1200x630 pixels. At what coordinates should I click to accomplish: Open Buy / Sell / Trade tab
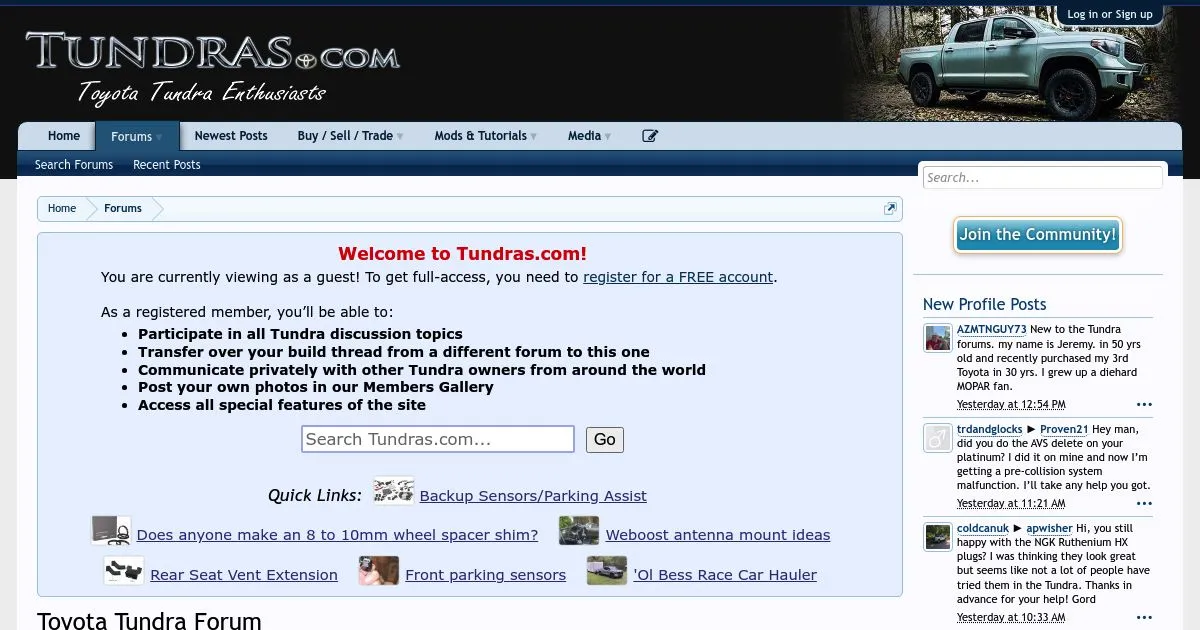tap(345, 136)
